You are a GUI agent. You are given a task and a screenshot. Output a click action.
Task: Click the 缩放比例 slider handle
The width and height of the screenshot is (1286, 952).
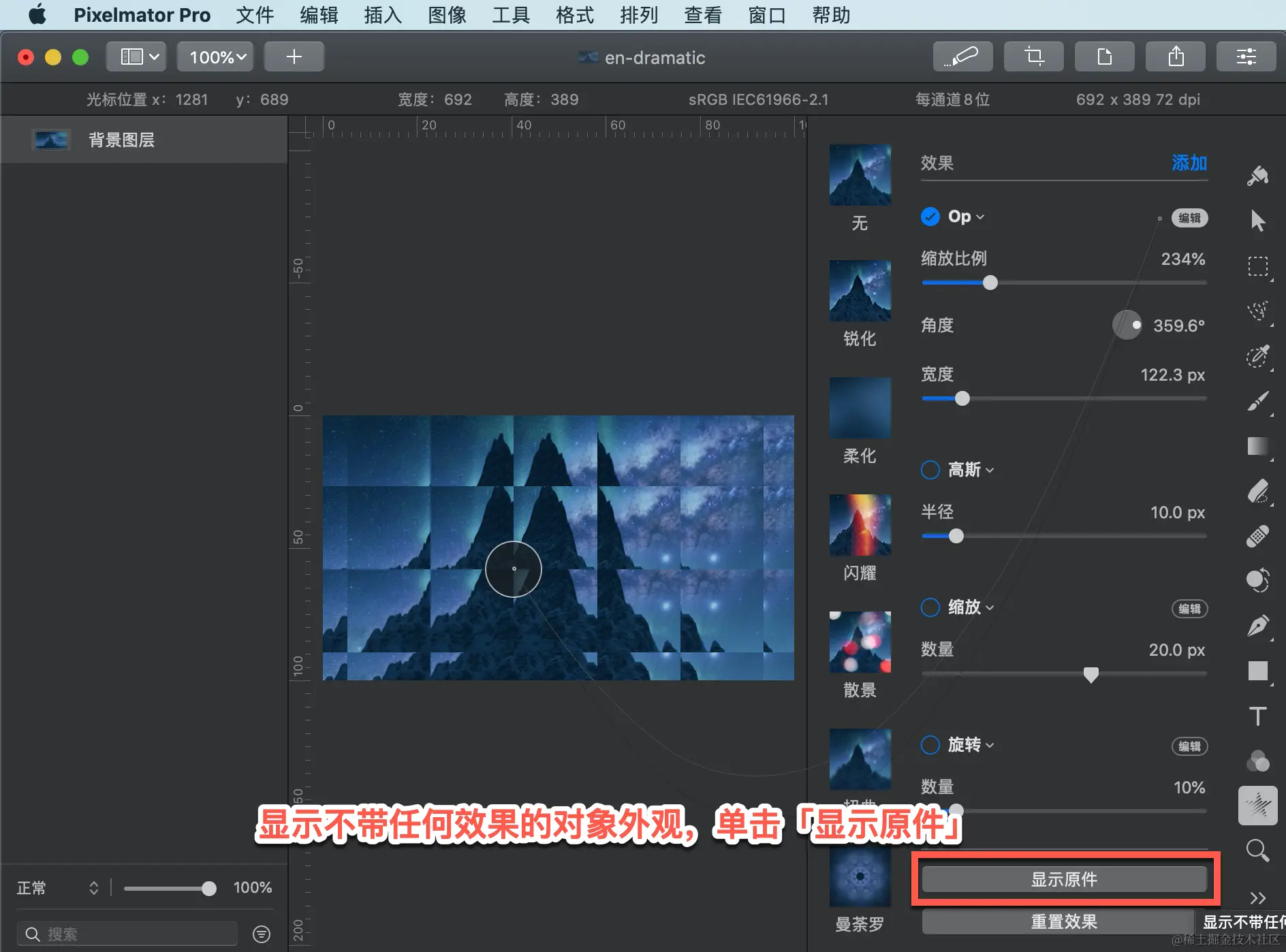(x=990, y=283)
